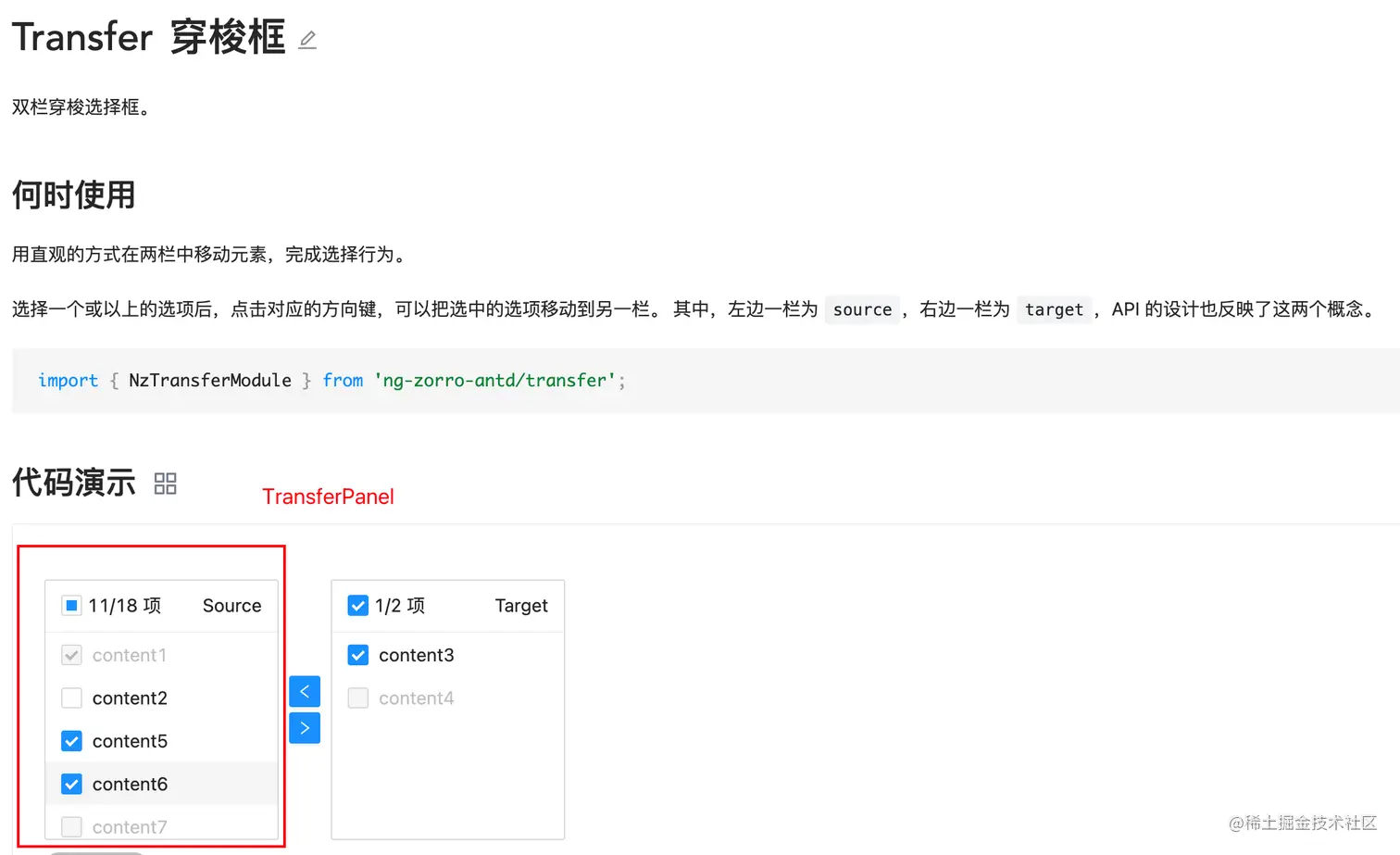The width and height of the screenshot is (1400, 855).
Task: Click the 'target' inline code tag
Action: coord(1054,309)
